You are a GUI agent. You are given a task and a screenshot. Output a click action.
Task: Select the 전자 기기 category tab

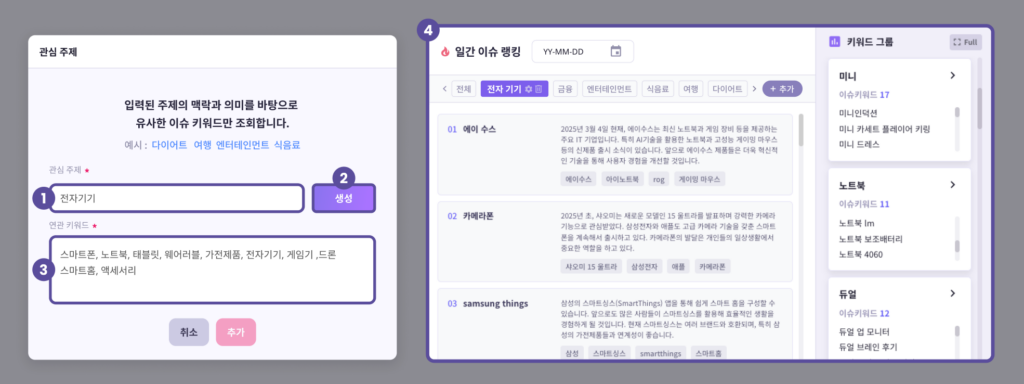515,89
